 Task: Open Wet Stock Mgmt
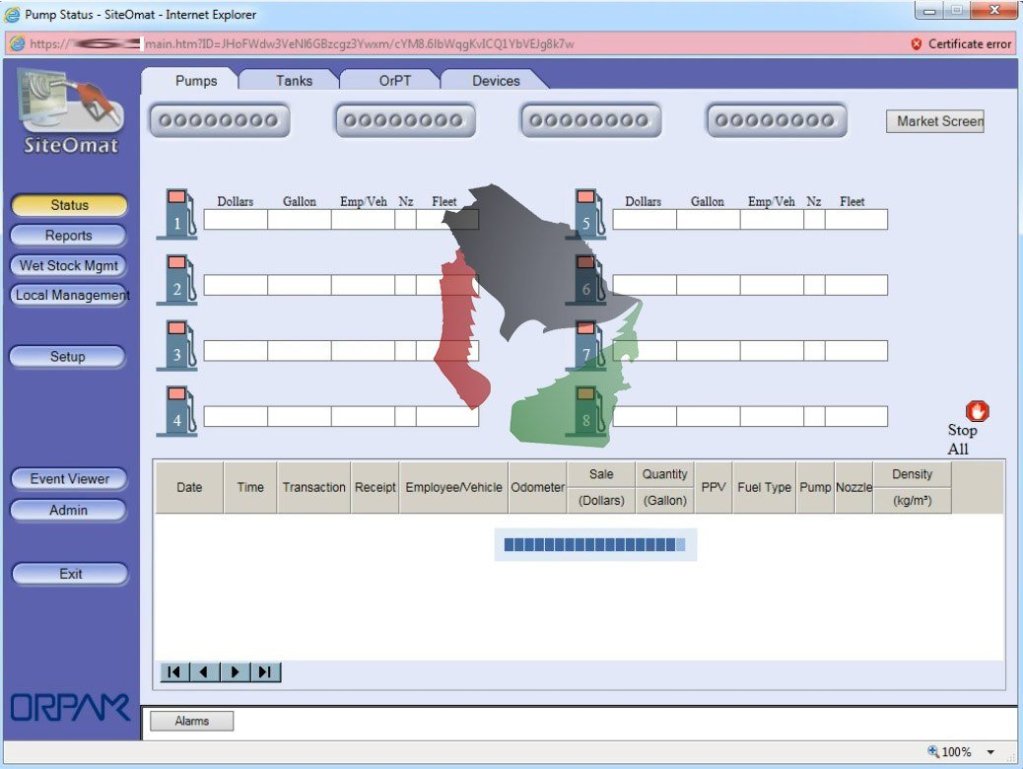[x=68, y=265]
